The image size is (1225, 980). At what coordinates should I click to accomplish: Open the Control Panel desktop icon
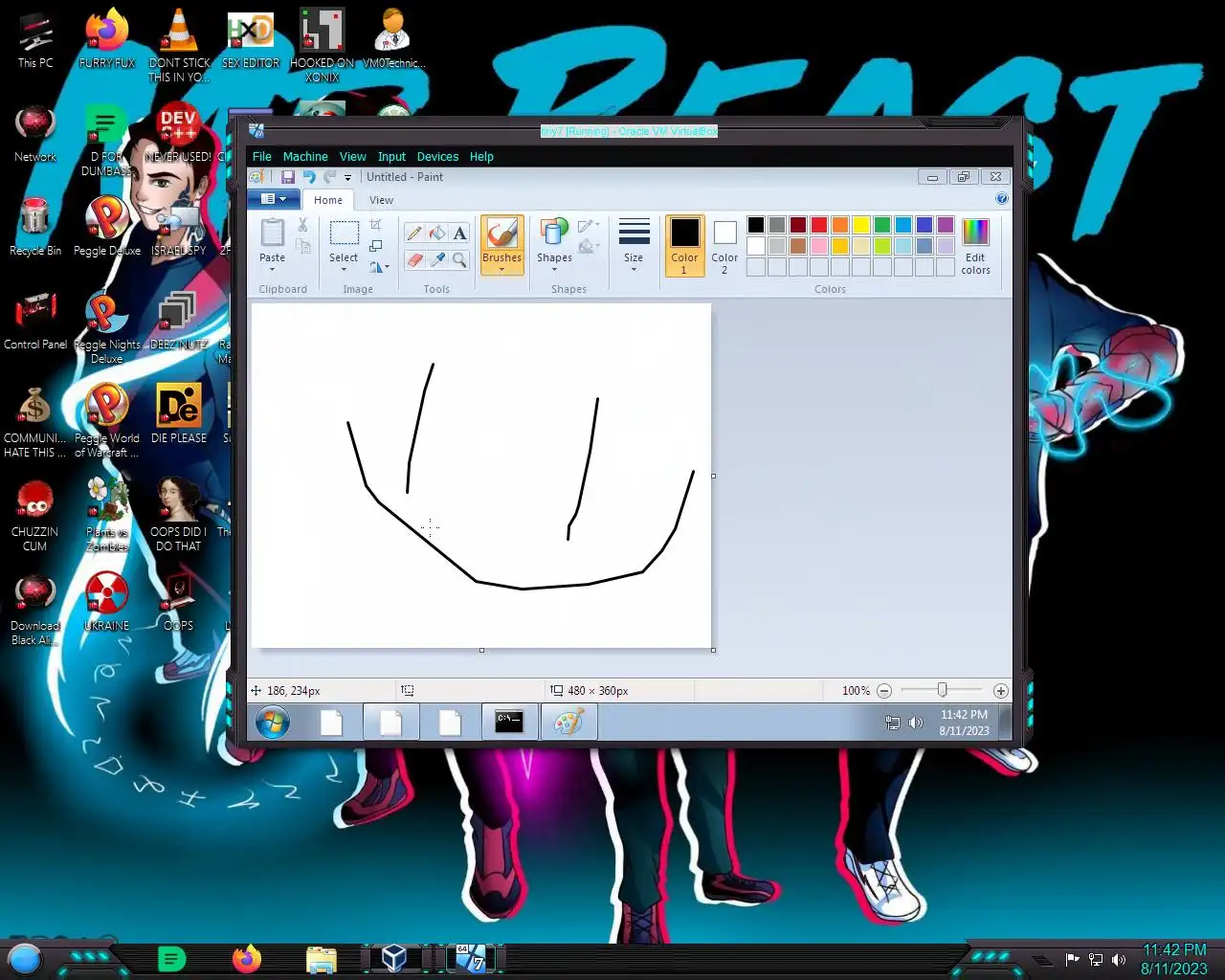pos(35,320)
